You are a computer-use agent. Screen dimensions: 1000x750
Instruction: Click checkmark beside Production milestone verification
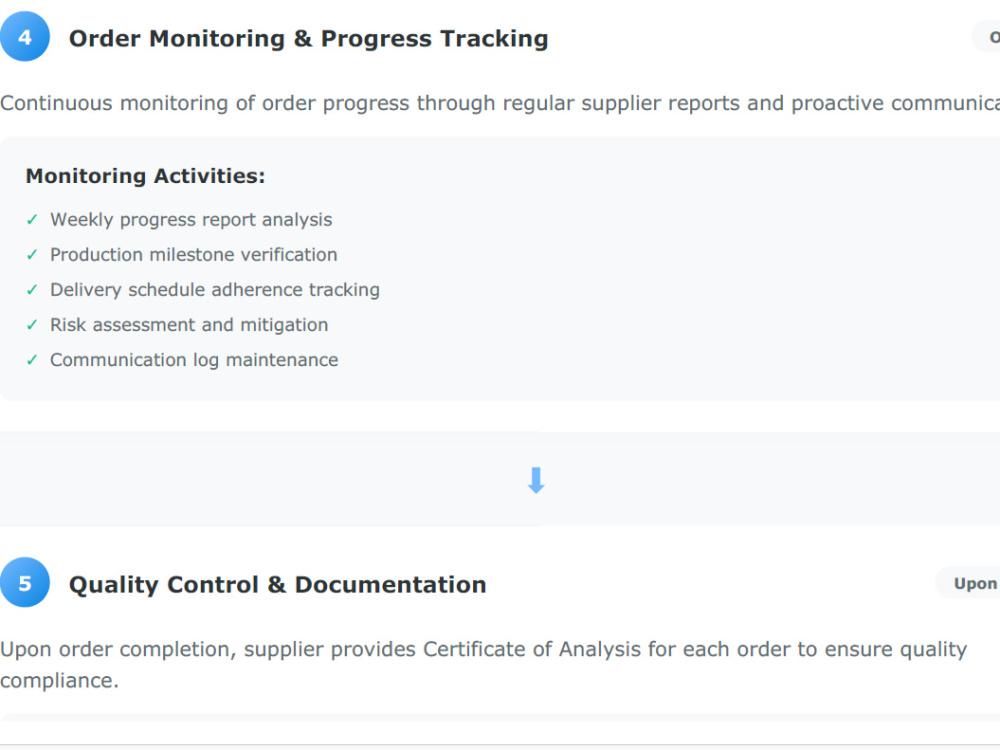click(32, 255)
